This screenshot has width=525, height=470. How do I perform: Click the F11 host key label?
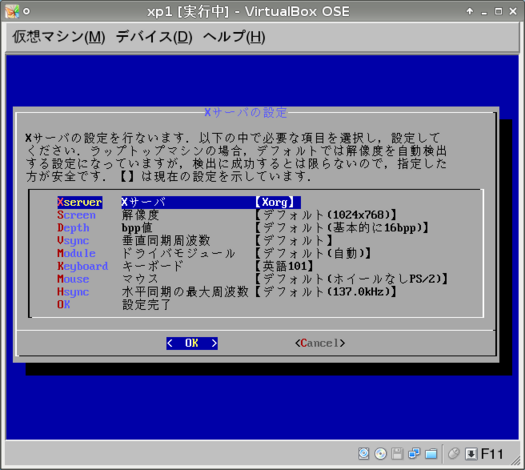[x=492, y=454]
